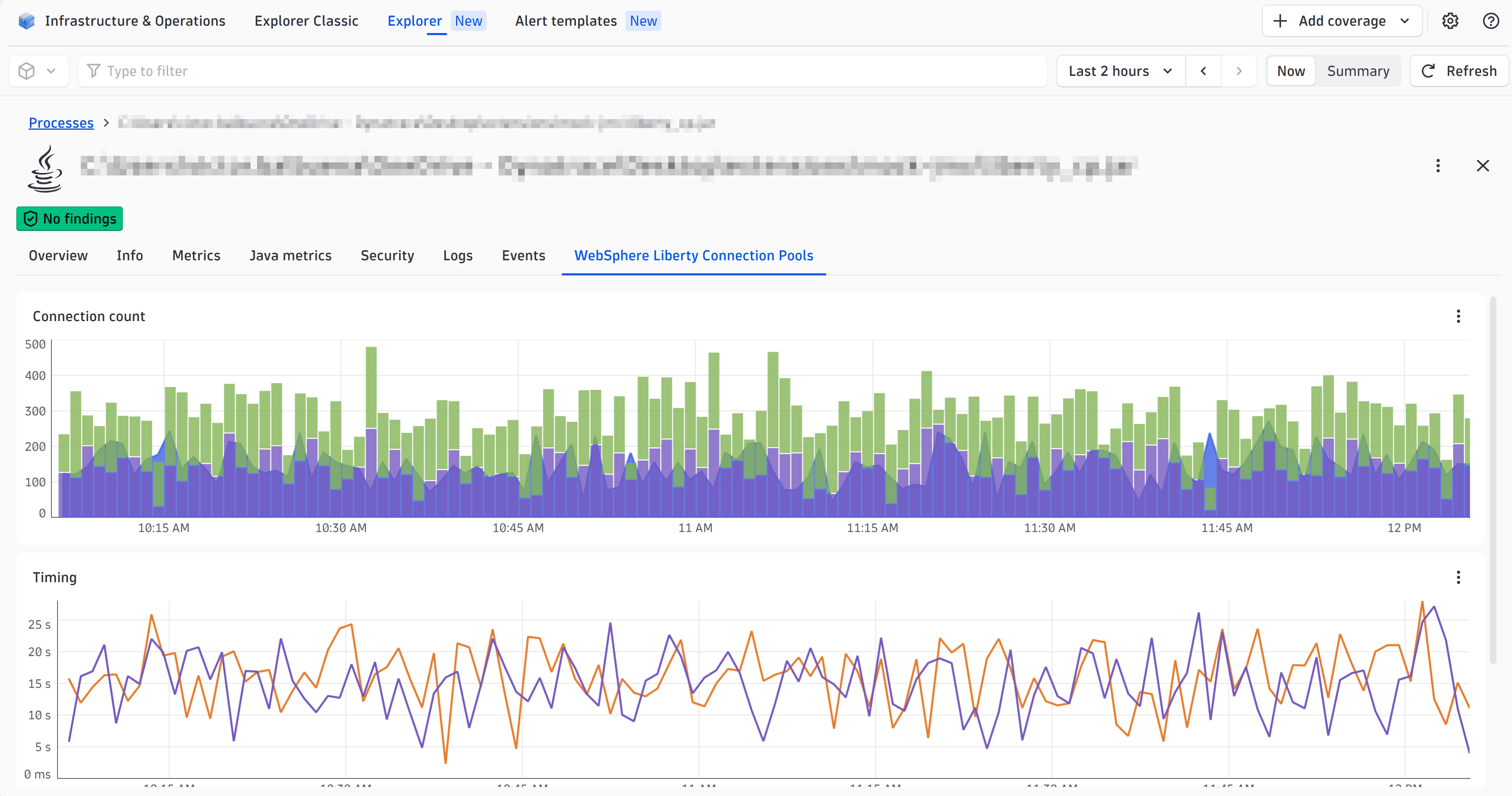The image size is (1512, 796).
Task: Open the Overview tab
Action: tap(58, 255)
